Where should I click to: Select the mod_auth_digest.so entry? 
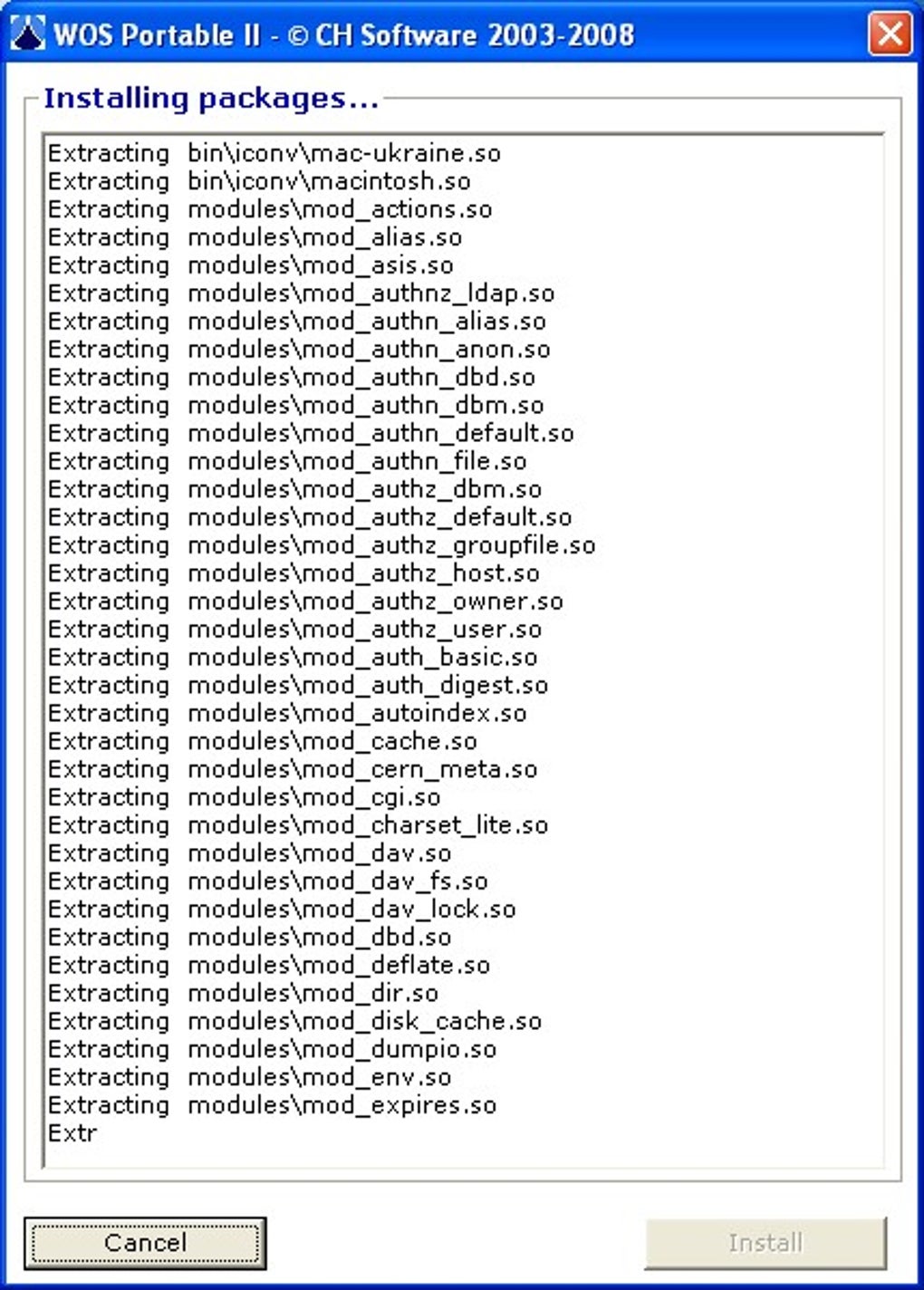click(298, 686)
